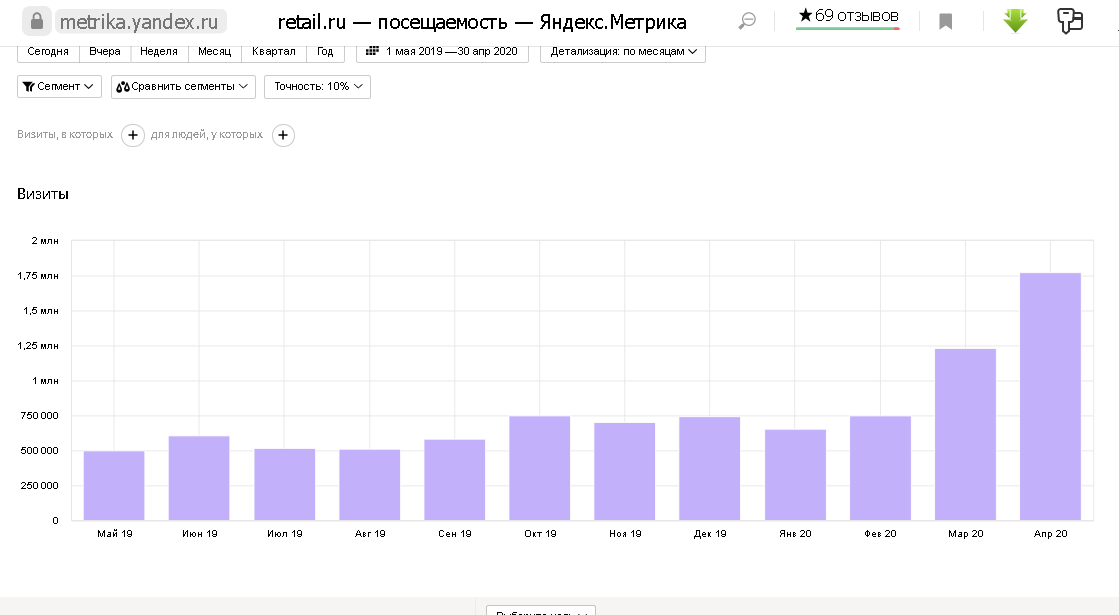This screenshot has width=1119, height=615.
Task: Open the Сегмент dropdown
Action: point(59,86)
